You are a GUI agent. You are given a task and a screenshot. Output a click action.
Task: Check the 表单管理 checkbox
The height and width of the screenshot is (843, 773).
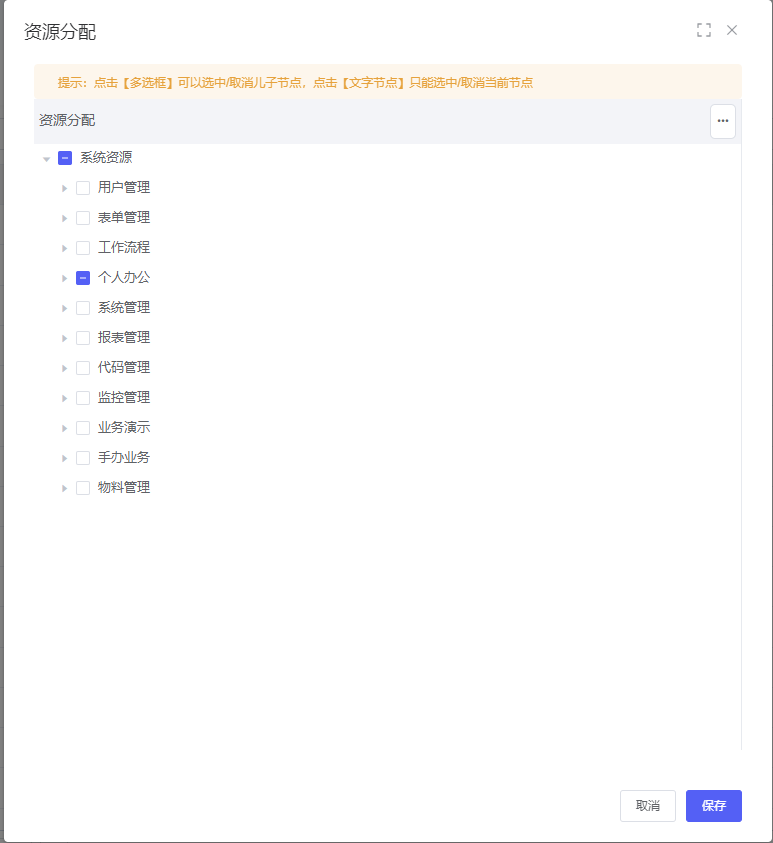coord(83,218)
